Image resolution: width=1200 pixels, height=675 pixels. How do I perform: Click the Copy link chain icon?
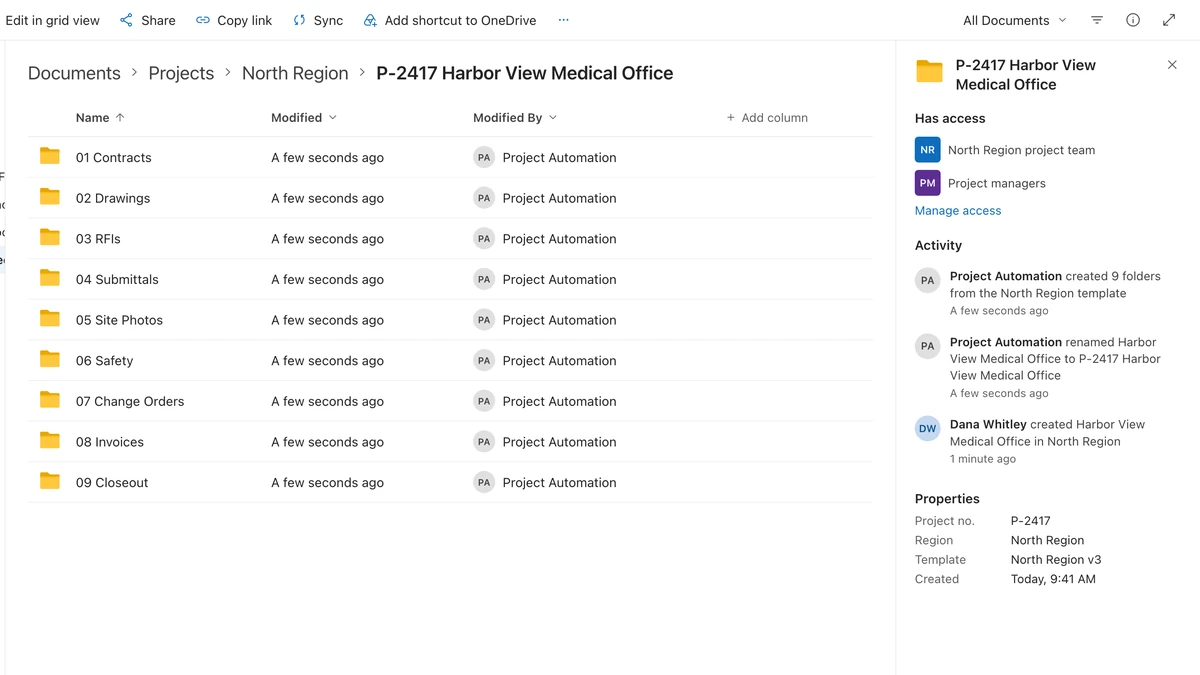tap(203, 20)
